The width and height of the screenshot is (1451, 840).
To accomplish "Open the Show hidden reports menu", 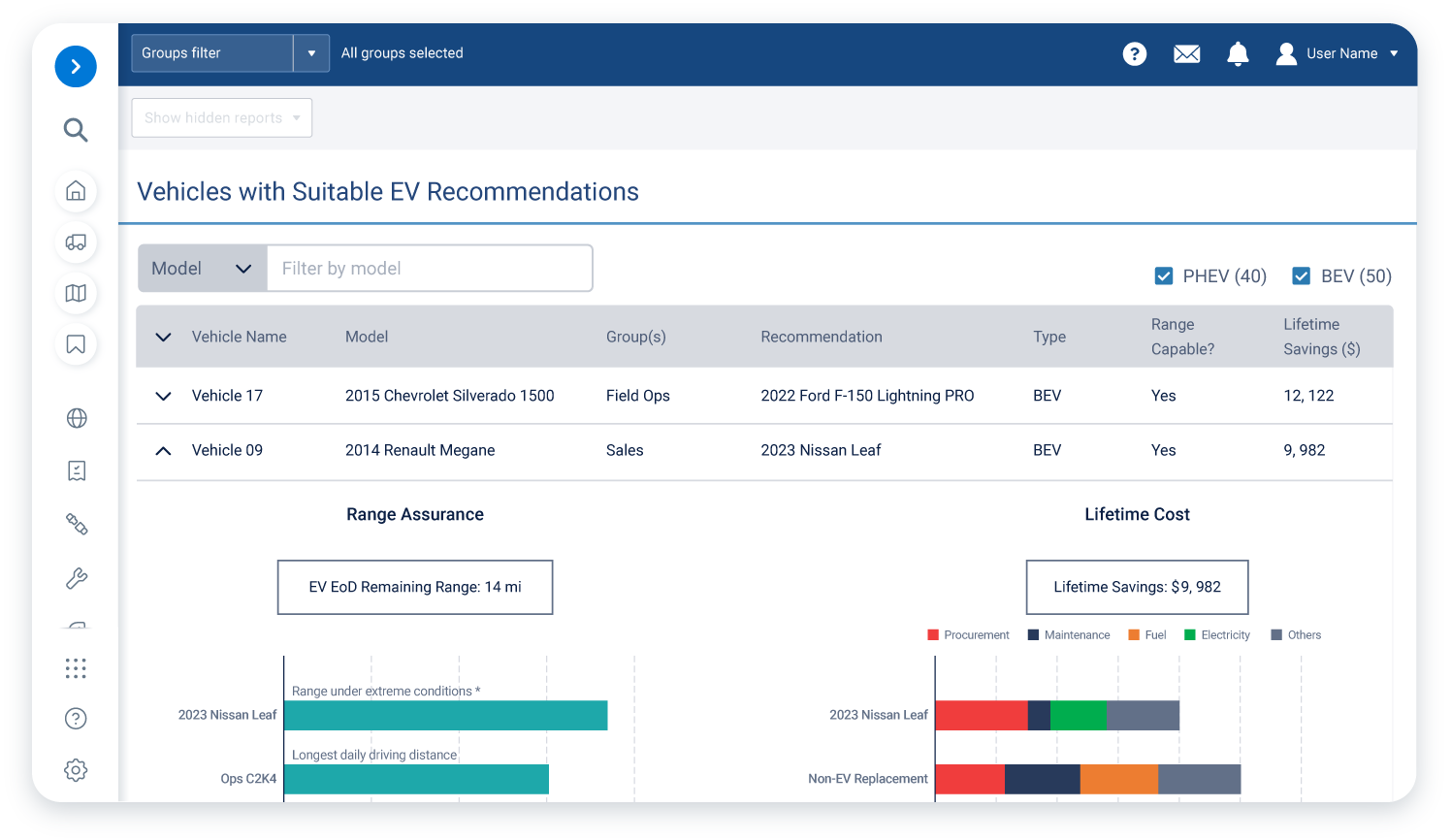I will pos(222,118).
